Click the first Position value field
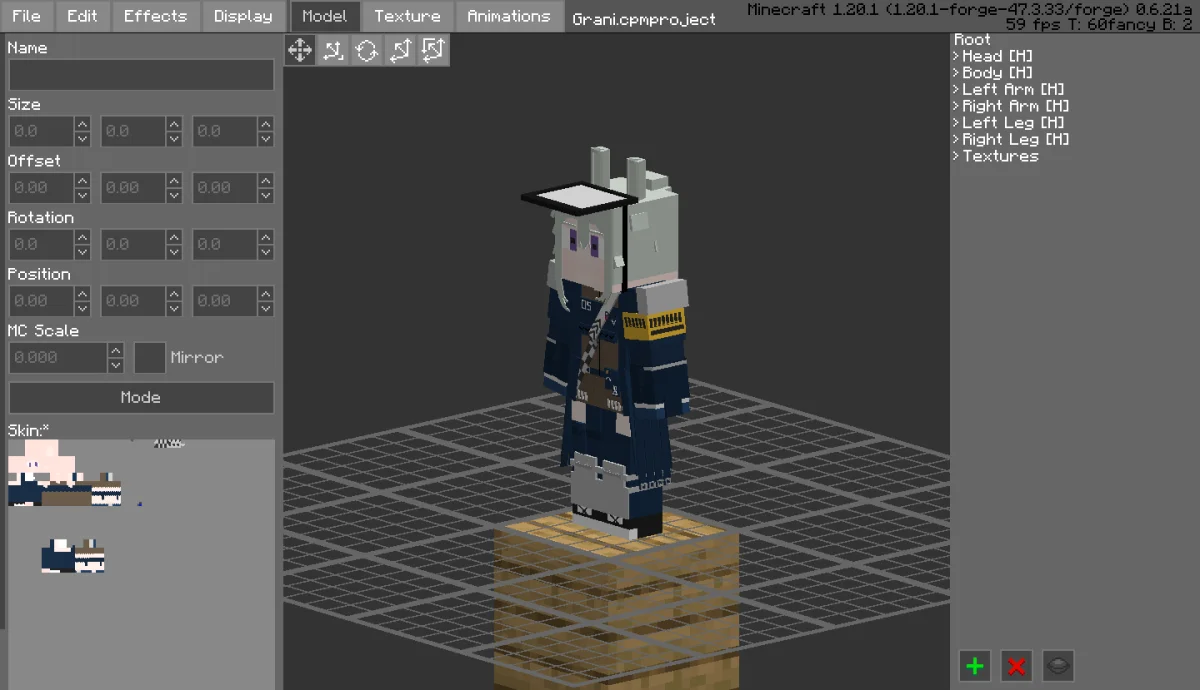1200x690 pixels. pyautogui.click(x=41, y=300)
